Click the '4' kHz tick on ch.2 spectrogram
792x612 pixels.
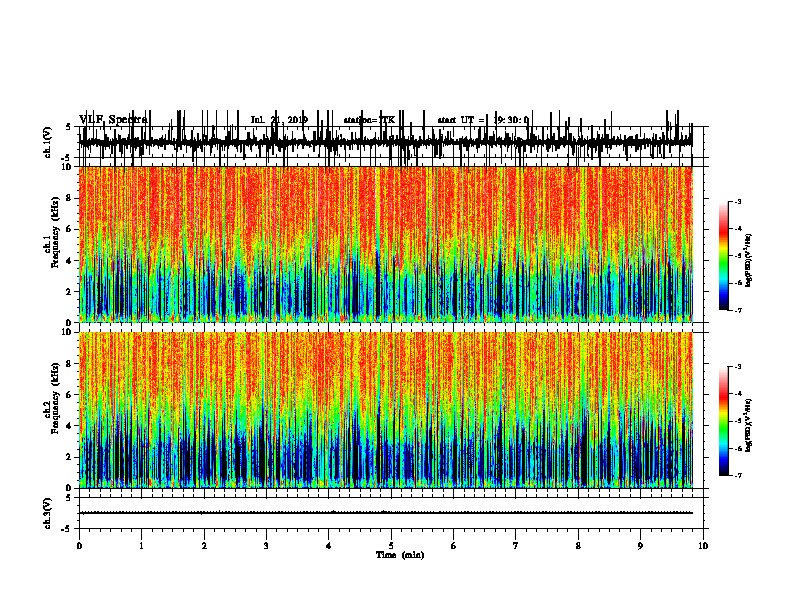(x=69, y=426)
